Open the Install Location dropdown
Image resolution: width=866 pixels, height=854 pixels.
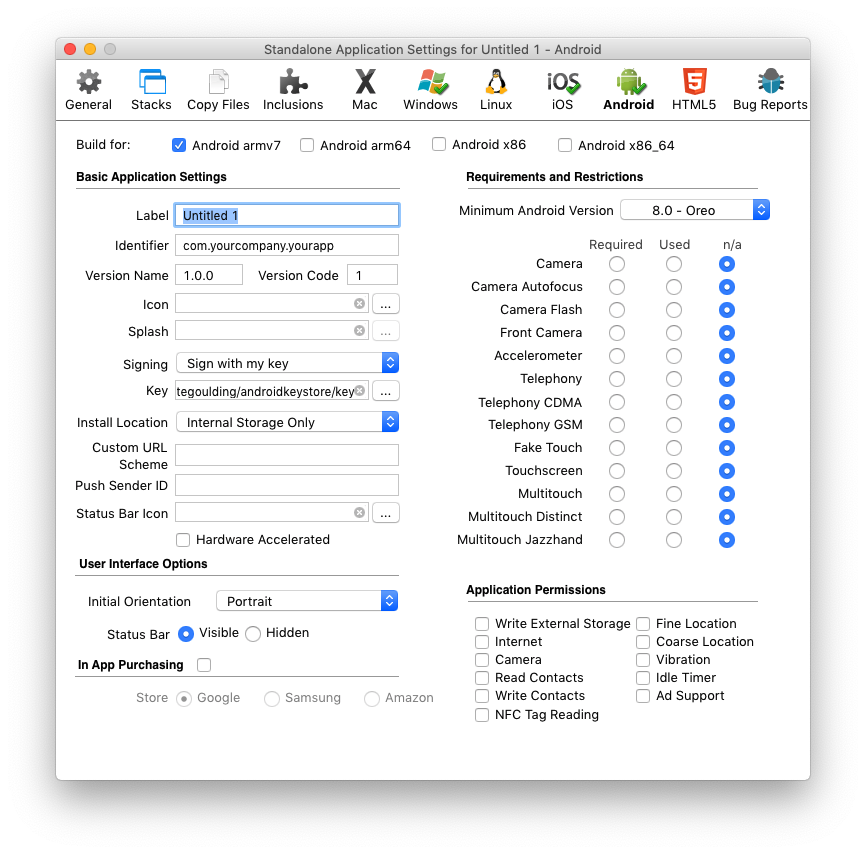287,422
